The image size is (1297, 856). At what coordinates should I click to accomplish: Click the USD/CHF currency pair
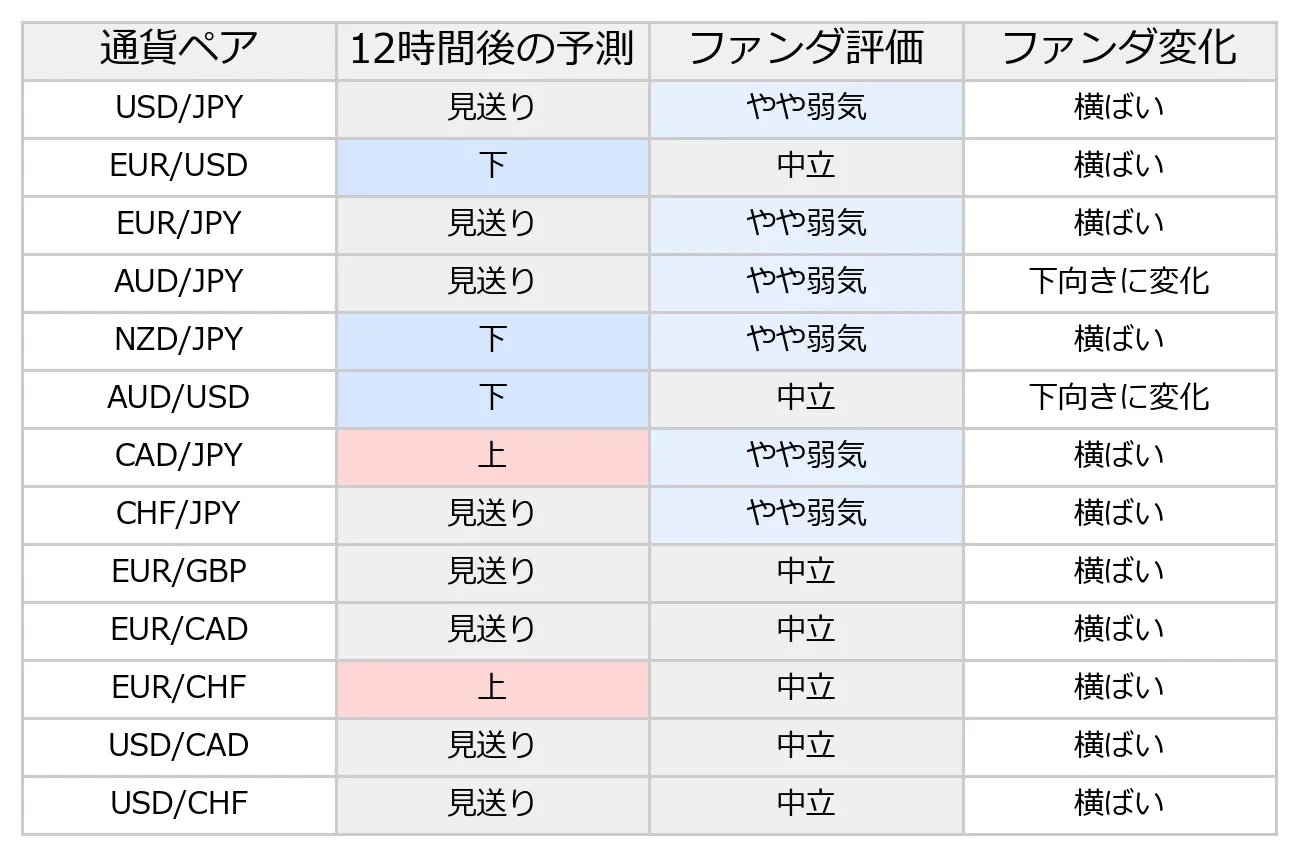coord(179,804)
